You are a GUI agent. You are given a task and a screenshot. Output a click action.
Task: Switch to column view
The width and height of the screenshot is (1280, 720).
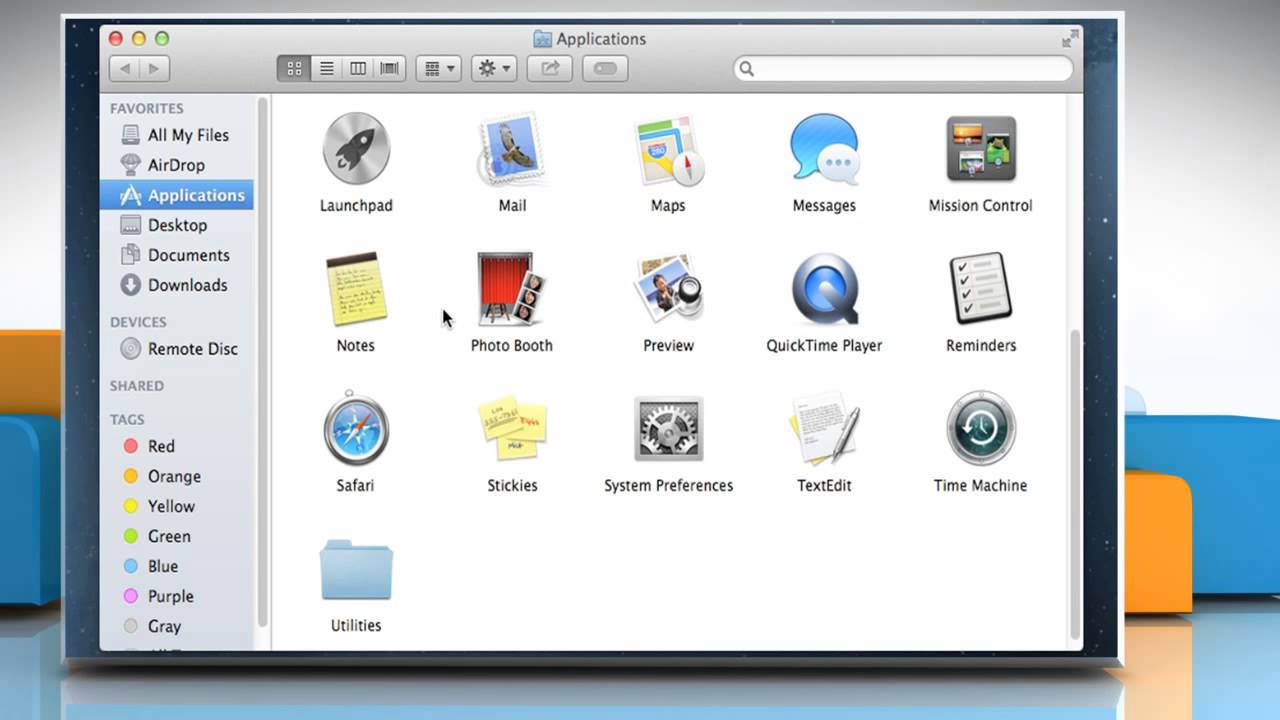[358, 68]
